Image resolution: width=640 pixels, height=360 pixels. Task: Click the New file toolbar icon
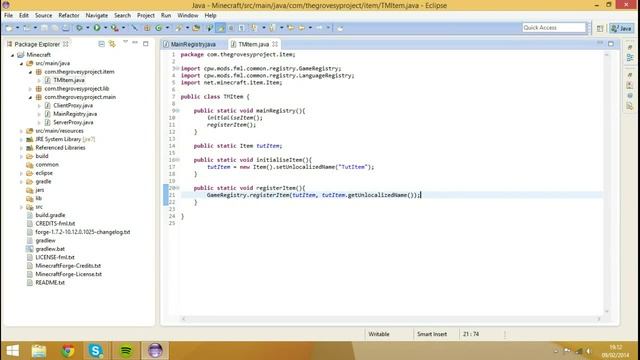[x=9, y=28]
